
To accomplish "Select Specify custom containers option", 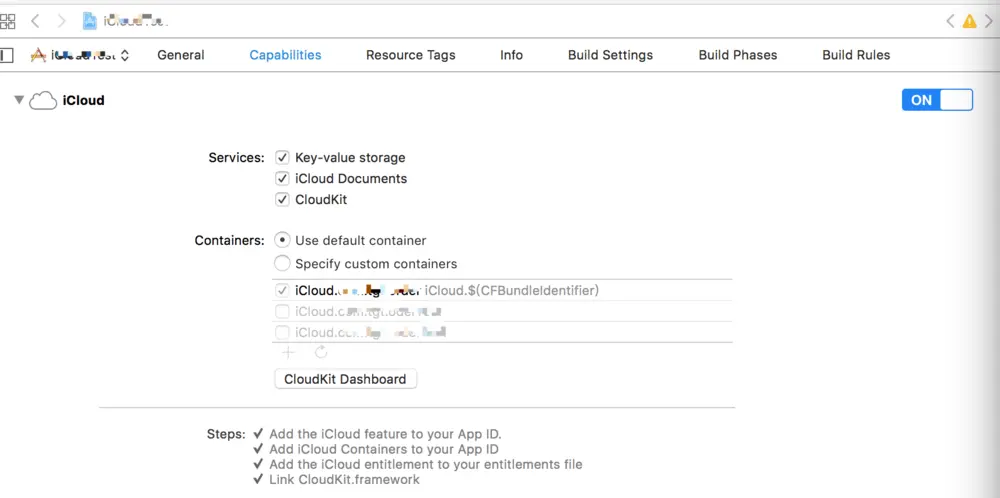I will point(282,264).
